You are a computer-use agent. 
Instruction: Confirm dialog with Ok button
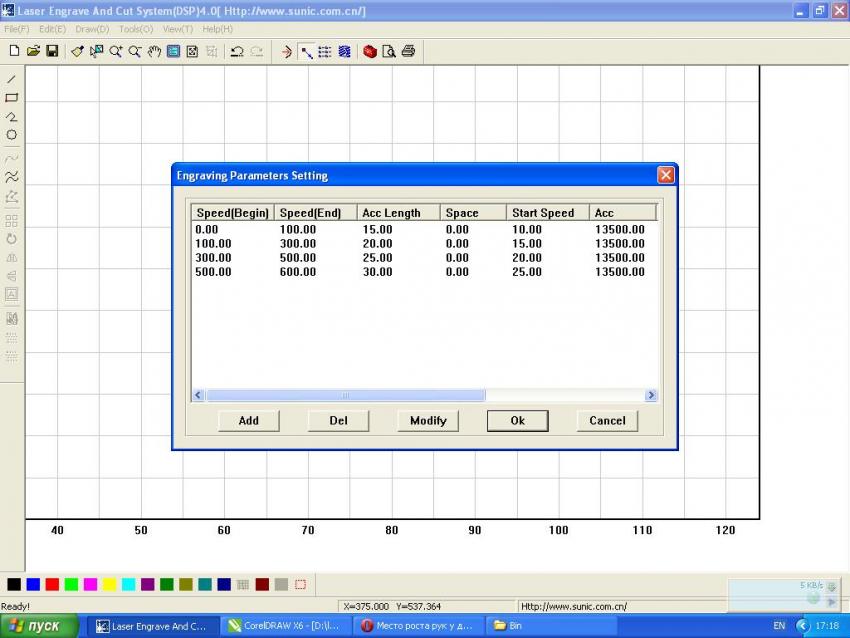pyautogui.click(x=517, y=421)
